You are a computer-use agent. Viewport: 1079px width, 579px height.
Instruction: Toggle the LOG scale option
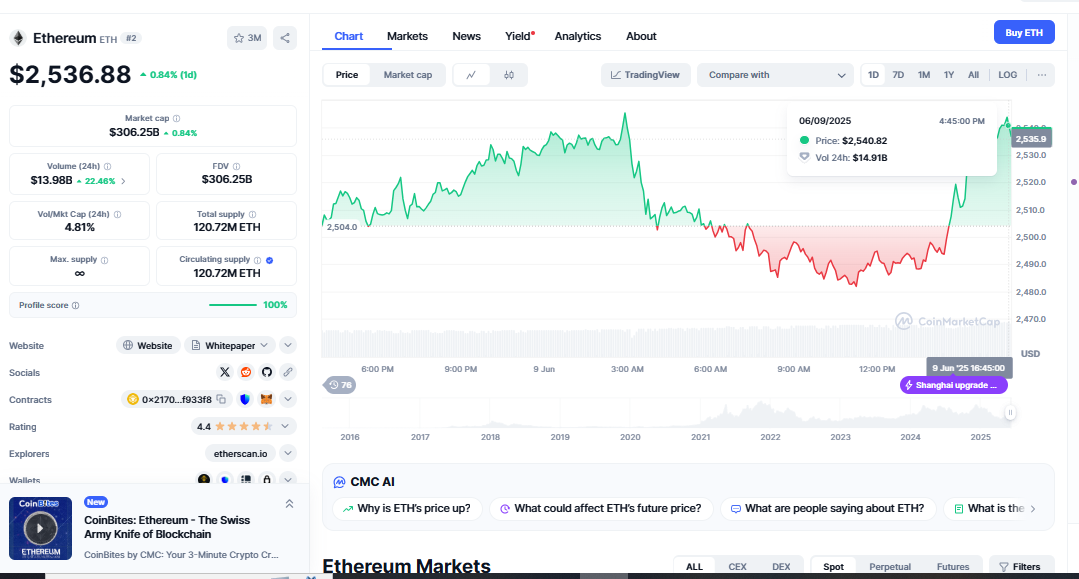click(1007, 75)
